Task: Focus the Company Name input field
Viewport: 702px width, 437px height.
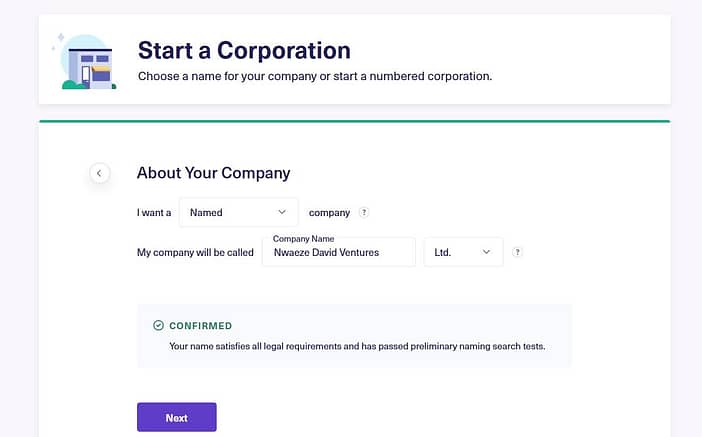Action: pos(339,252)
